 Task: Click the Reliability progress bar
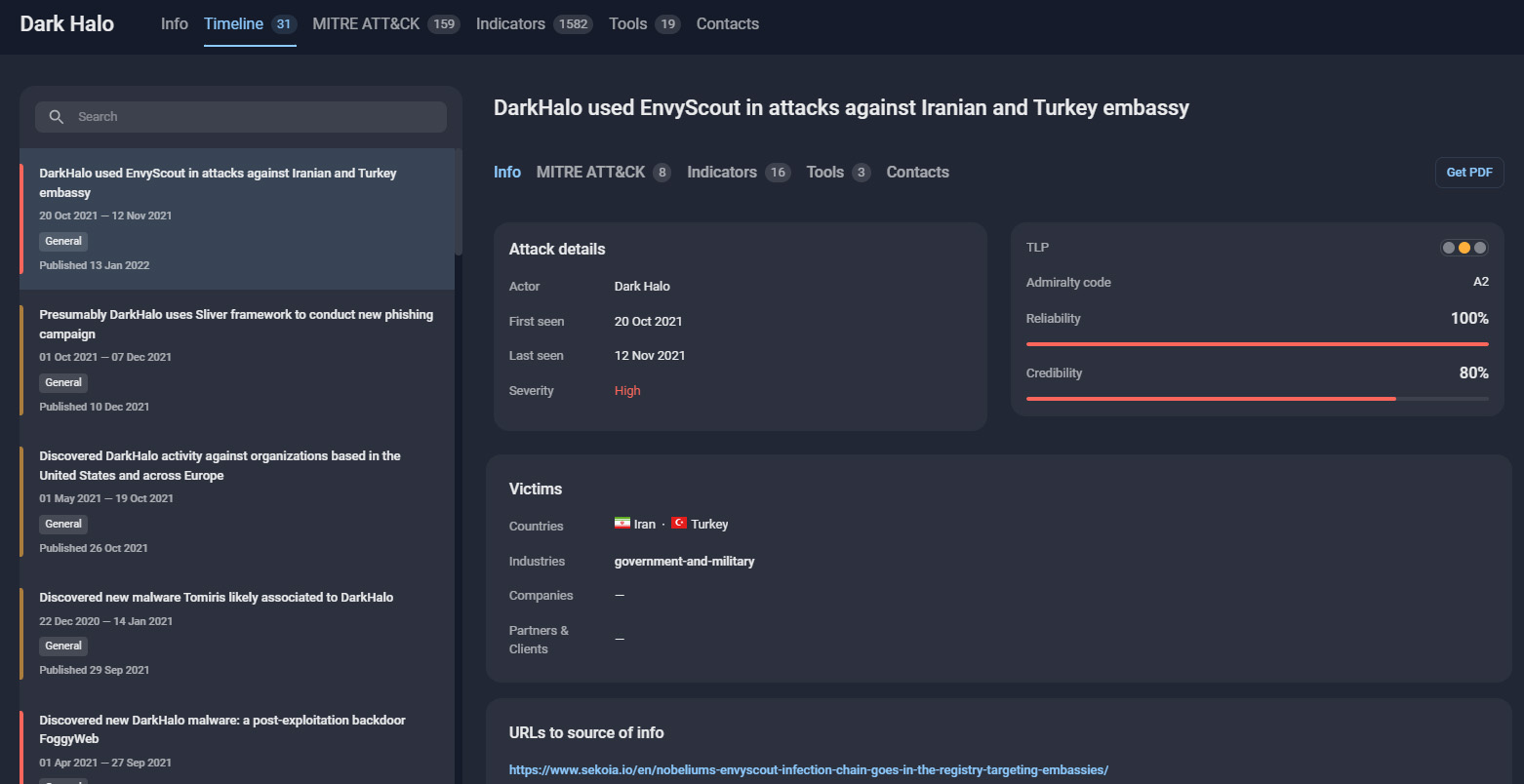tap(1257, 344)
